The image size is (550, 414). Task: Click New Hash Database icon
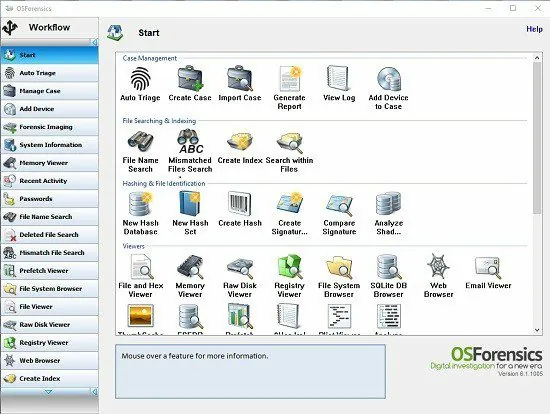click(140, 204)
